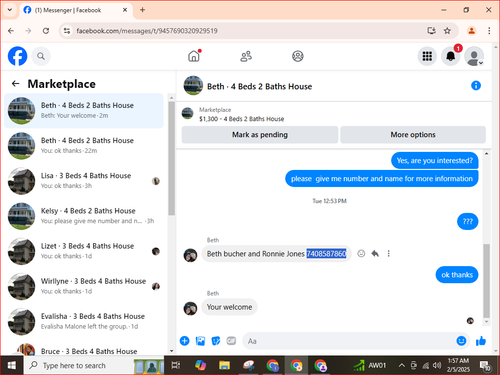Go back in browser history
The height and width of the screenshot is (375, 500).
(x=11, y=31)
